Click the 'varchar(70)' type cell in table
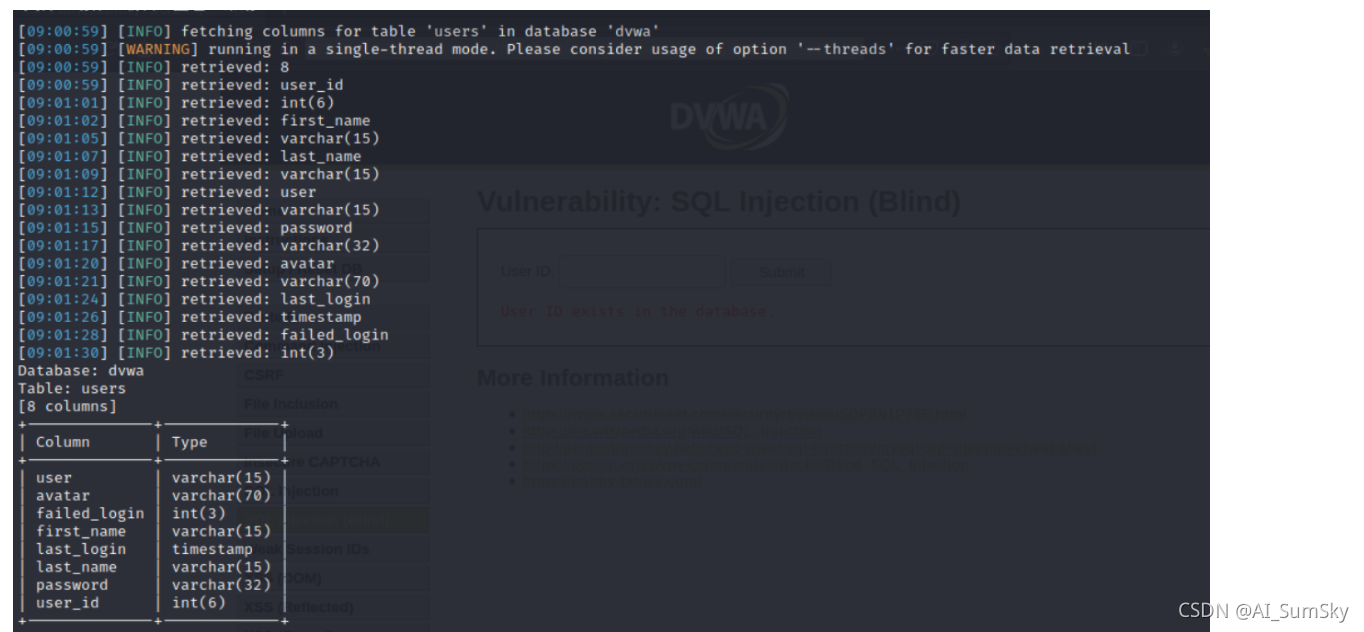Image resolution: width=1364 pixels, height=632 pixels. tap(221, 496)
